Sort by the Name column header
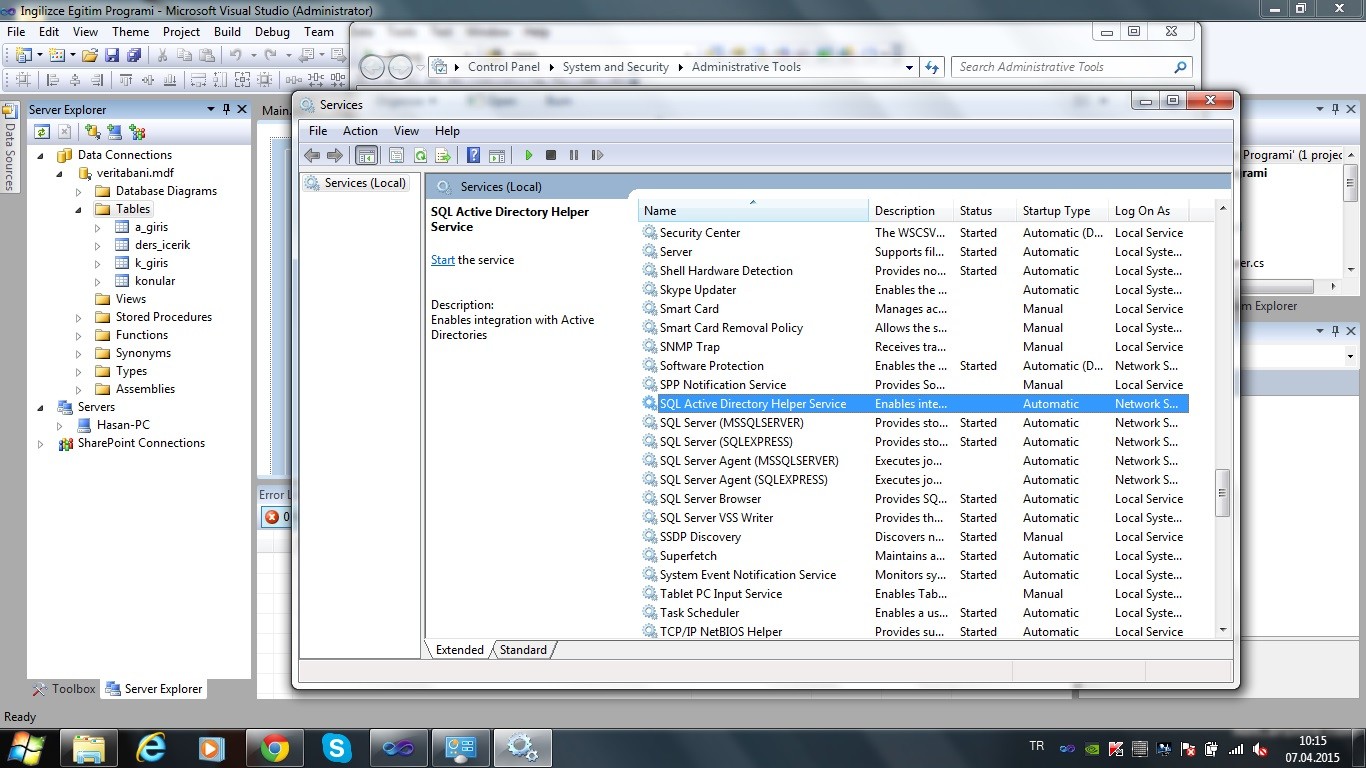The image size is (1366, 768). (753, 211)
